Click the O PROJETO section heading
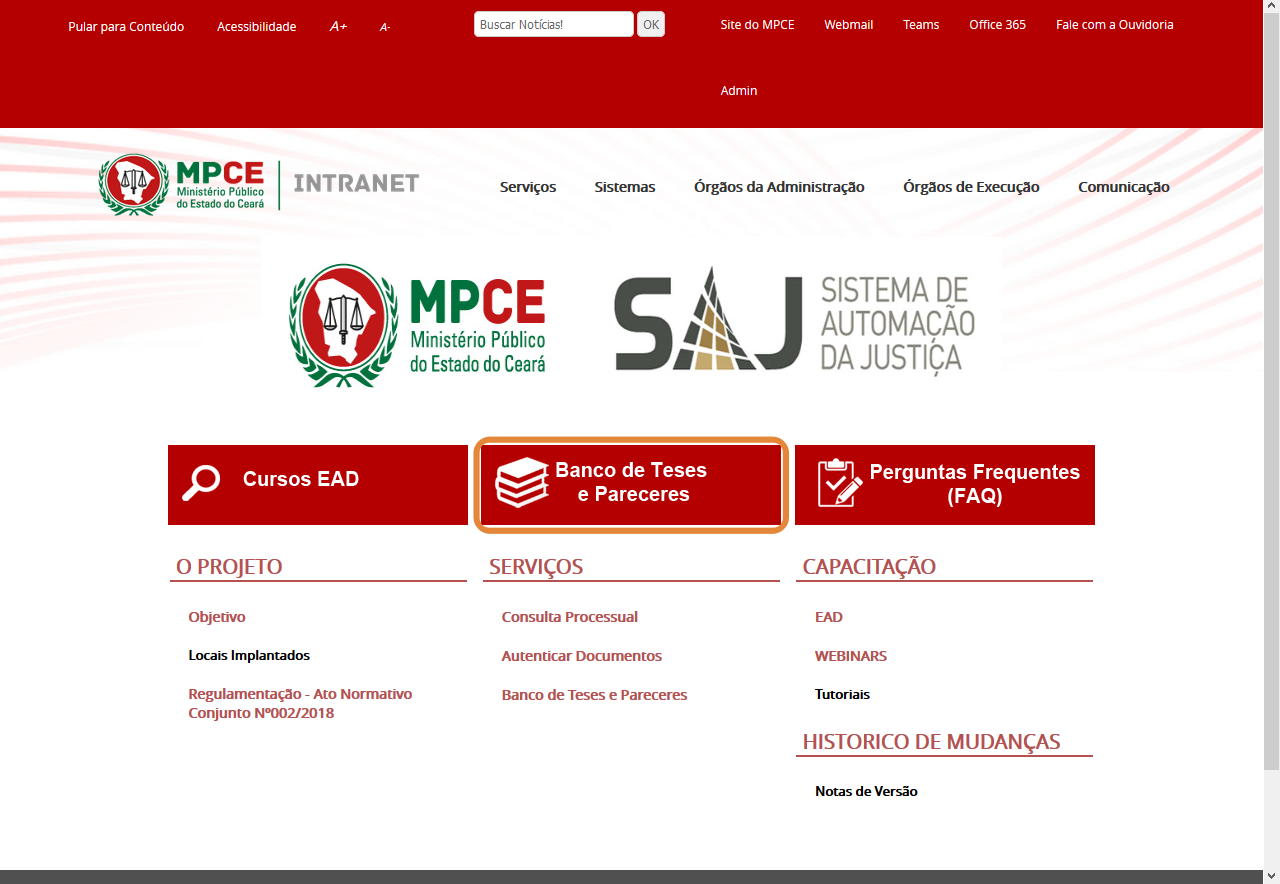This screenshot has height=884, width=1280. click(229, 567)
